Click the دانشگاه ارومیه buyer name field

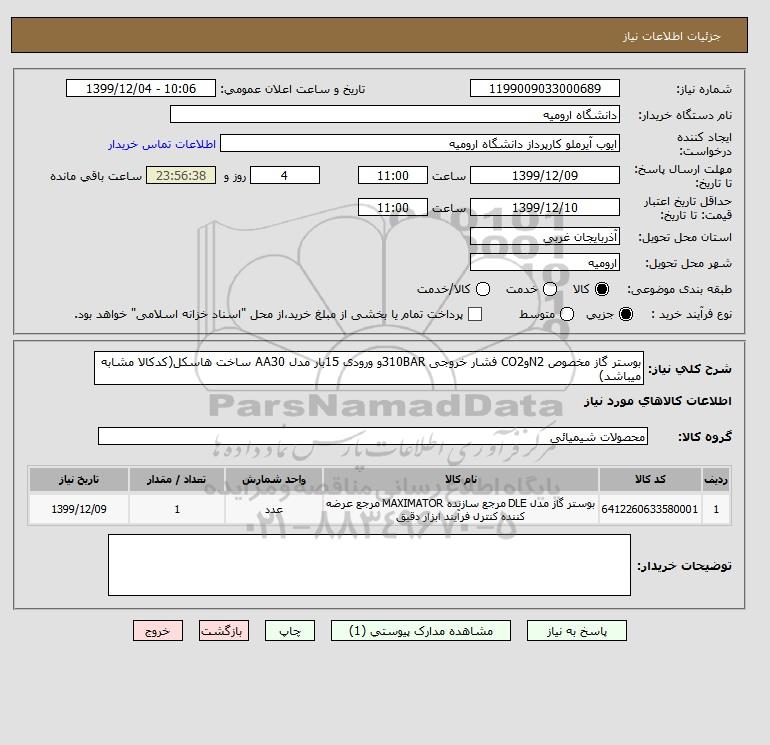pos(395,114)
